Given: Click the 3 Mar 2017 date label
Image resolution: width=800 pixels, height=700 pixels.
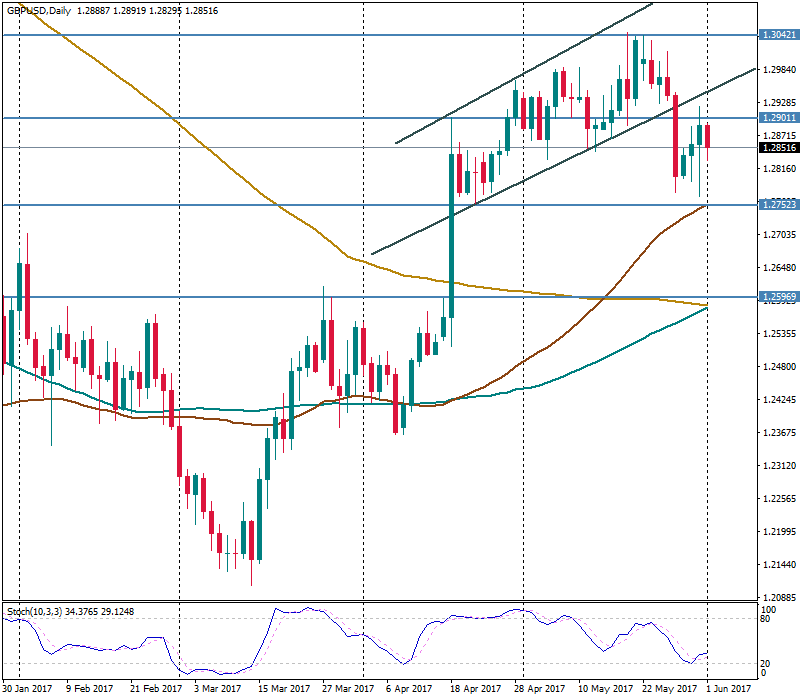Looking at the screenshot, I should 217,688.
